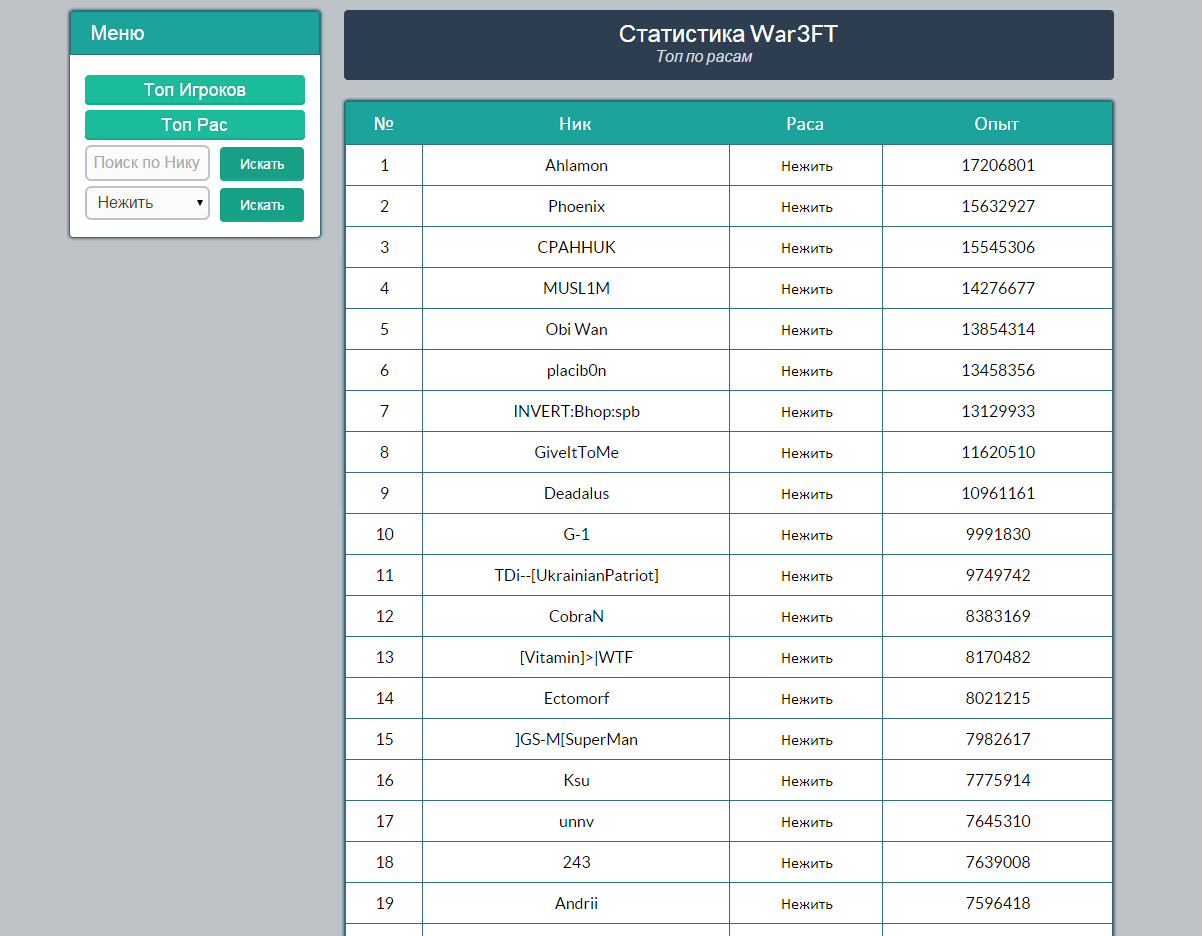Select nickname unnv
This screenshot has width=1202, height=936.
(x=576, y=822)
